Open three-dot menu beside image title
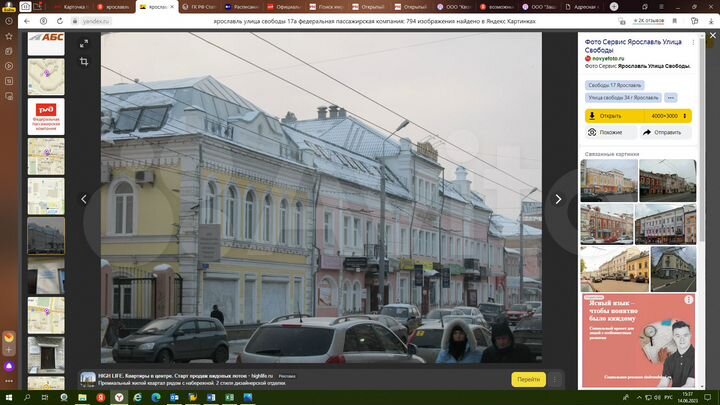720x405 pixels. [x=693, y=42]
